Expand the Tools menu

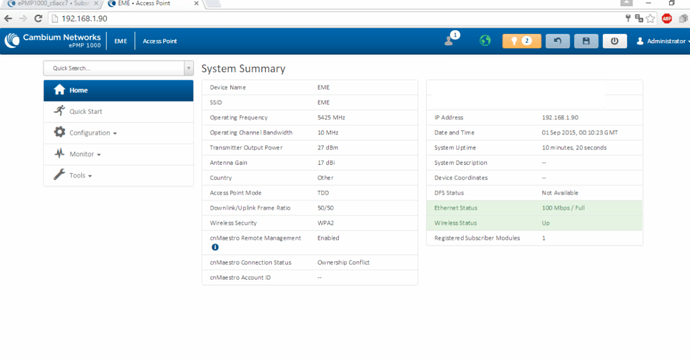pos(118,175)
